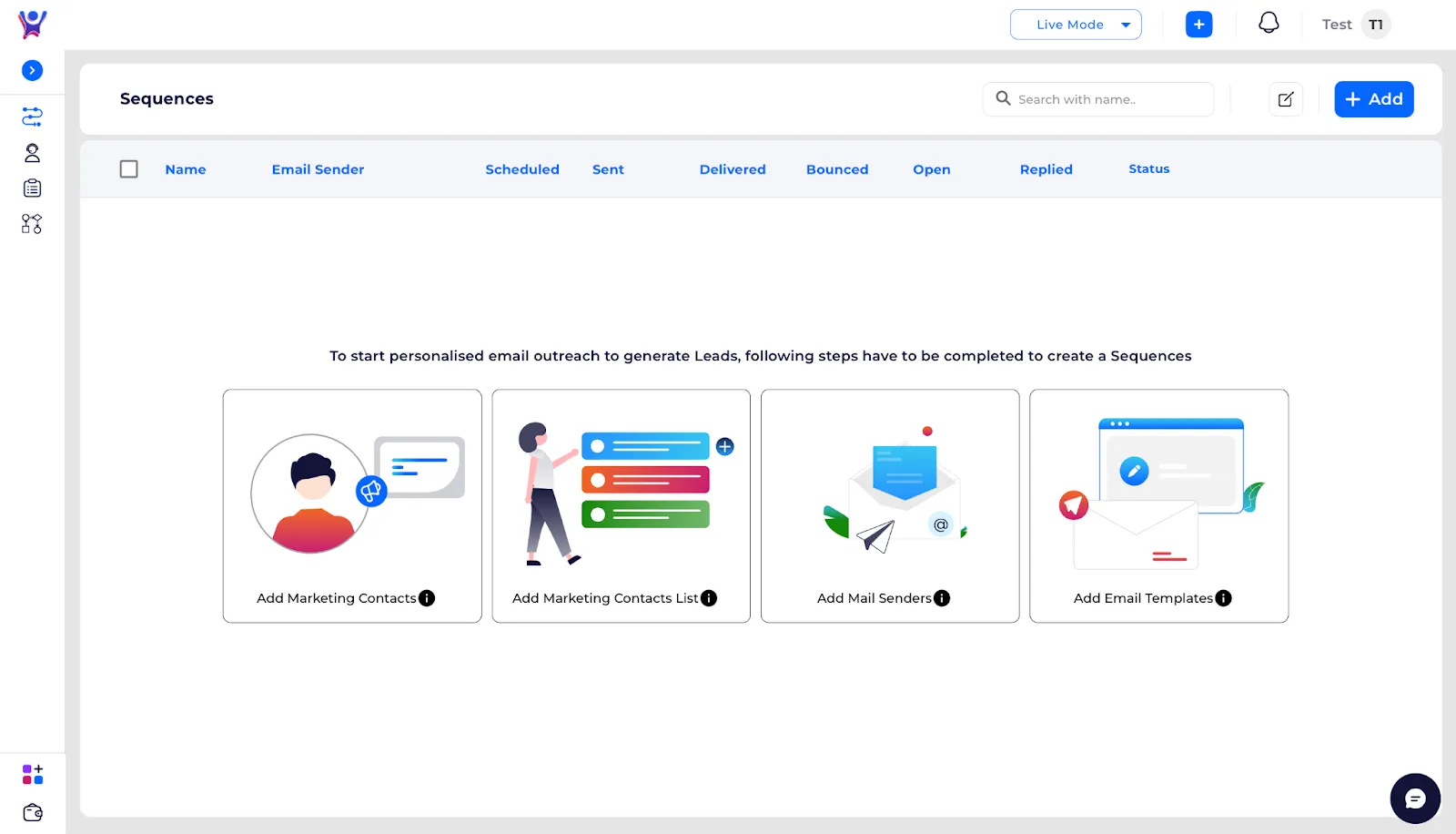Open the Add Email Templates card illustration
The height and width of the screenshot is (834, 1456).
pyautogui.click(x=1162, y=493)
